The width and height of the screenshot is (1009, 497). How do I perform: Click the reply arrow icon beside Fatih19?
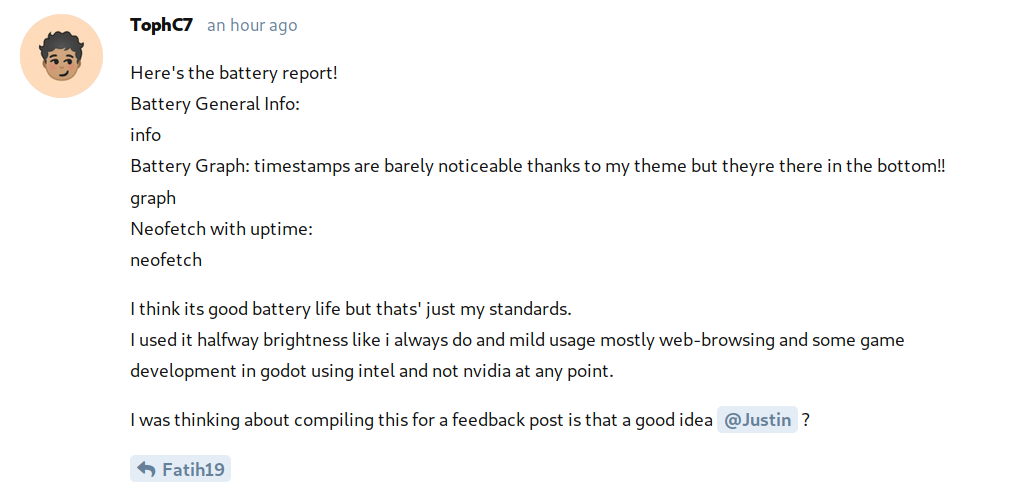[146, 469]
